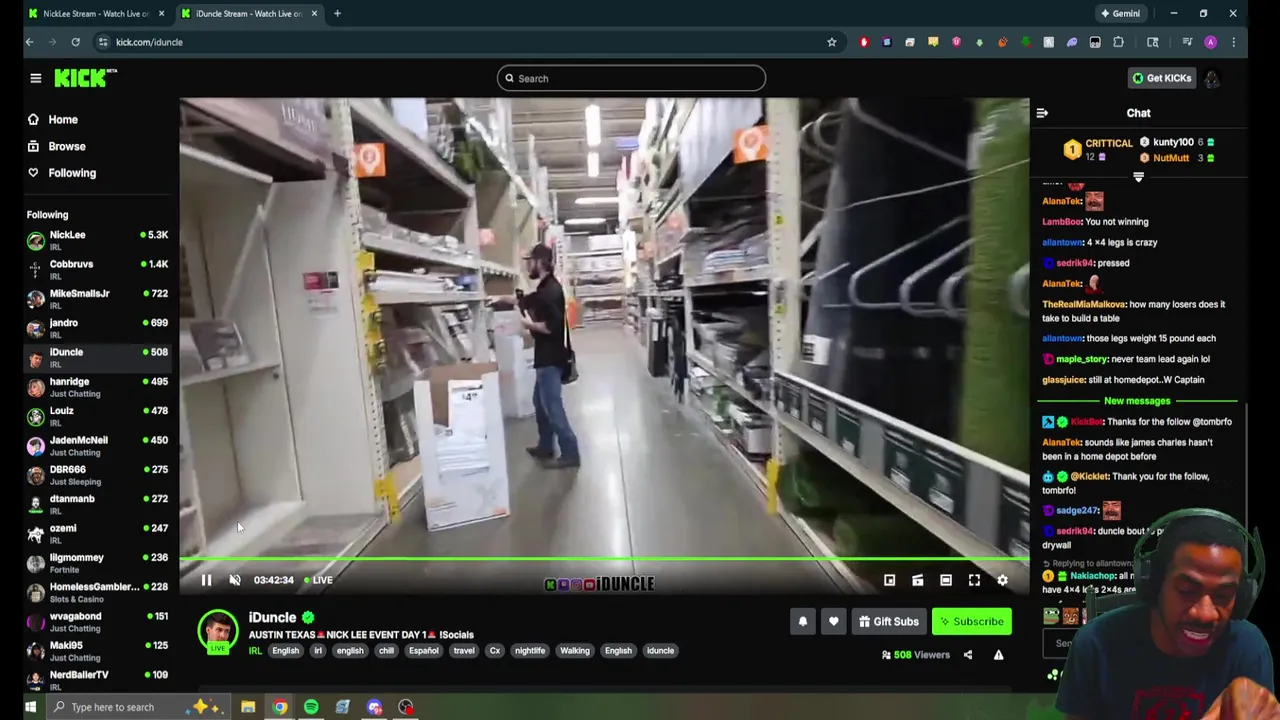Open File Explorer from taskbar

(x=248, y=707)
